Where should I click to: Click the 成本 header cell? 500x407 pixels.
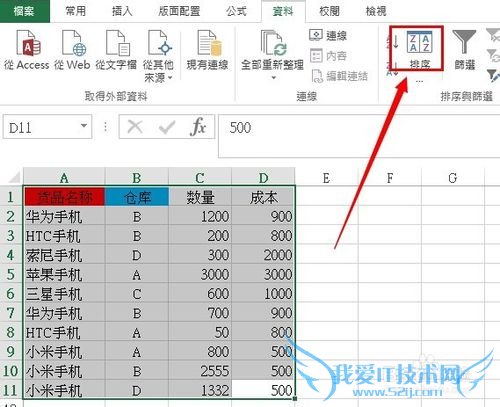pyautogui.click(x=263, y=197)
